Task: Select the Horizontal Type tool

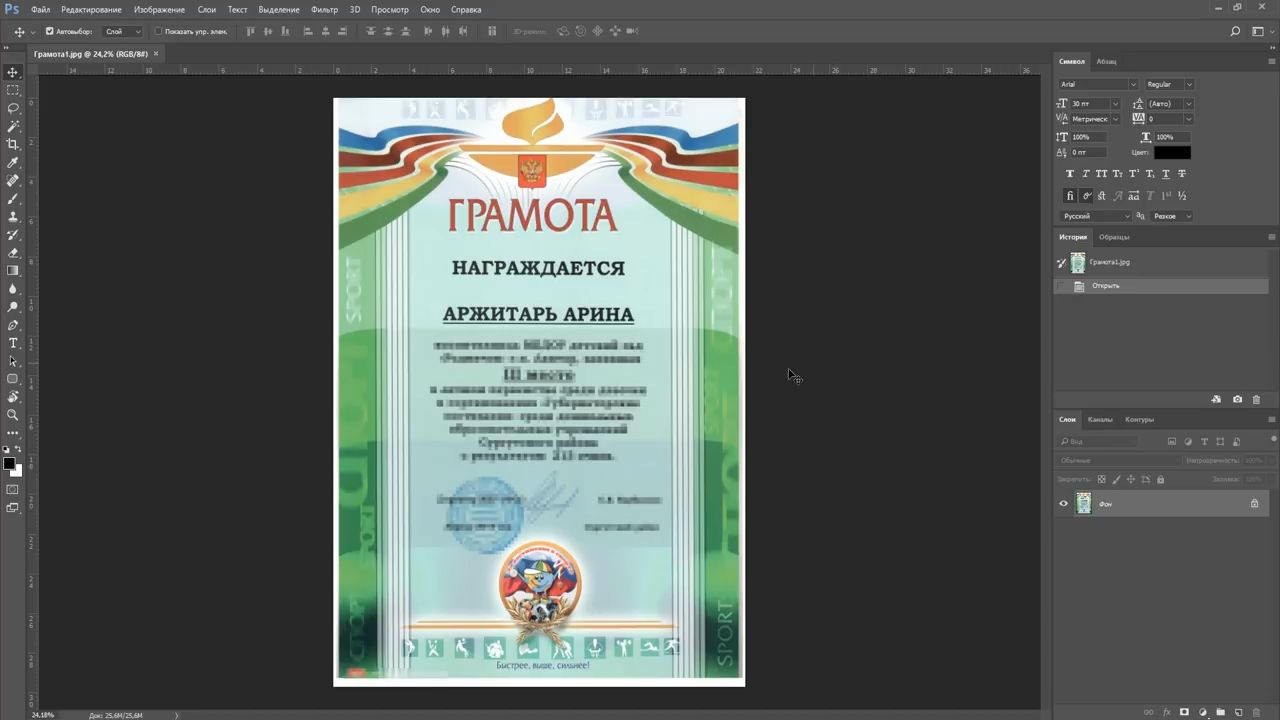Action: click(13, 343)
